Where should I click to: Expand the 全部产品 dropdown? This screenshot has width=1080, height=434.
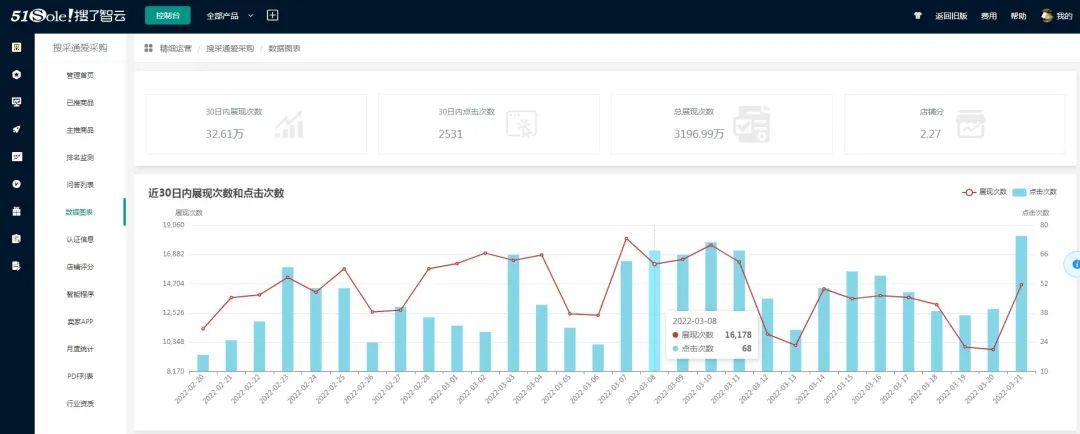pyautogui.click(x=230, y=15)
